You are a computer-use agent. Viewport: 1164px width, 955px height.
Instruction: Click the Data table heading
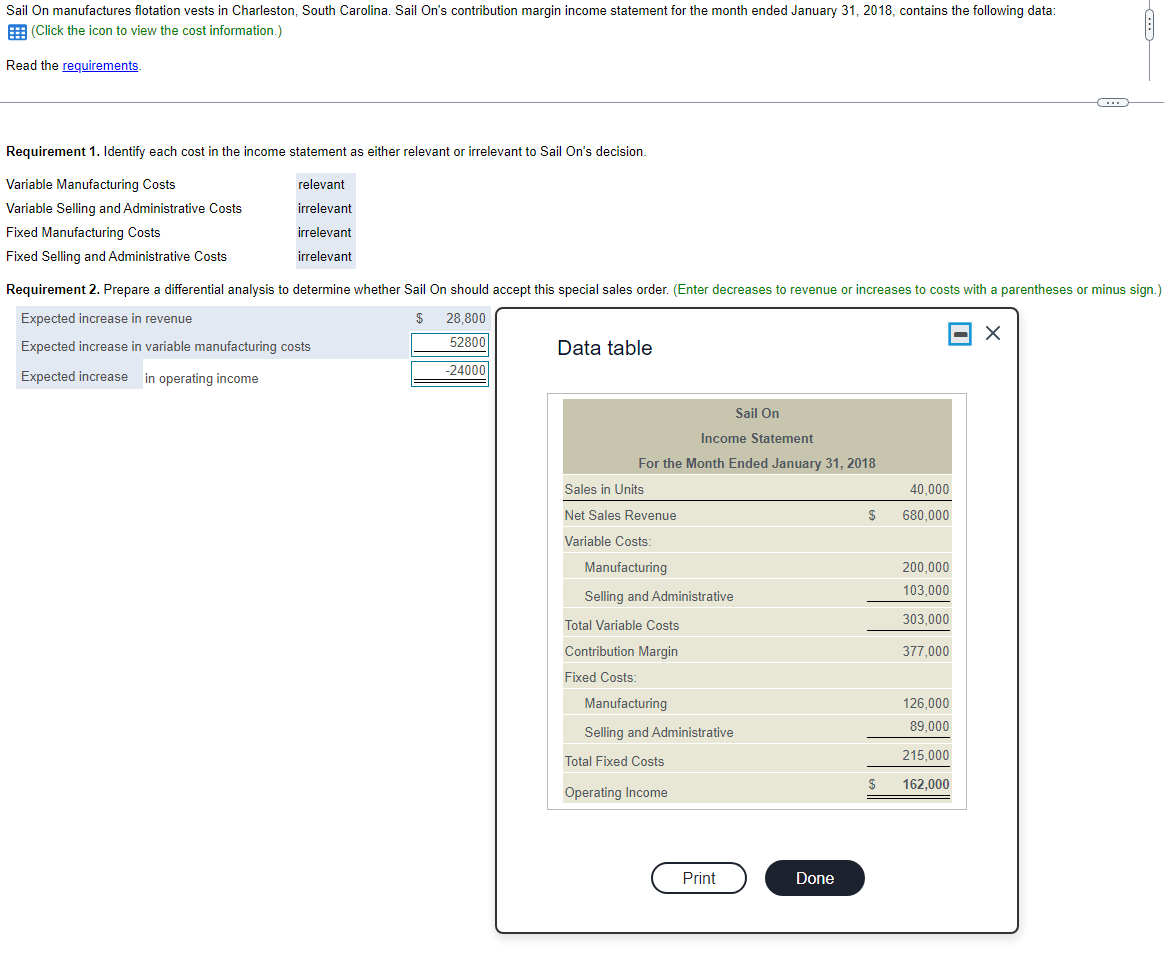click(x=604, y=348)
